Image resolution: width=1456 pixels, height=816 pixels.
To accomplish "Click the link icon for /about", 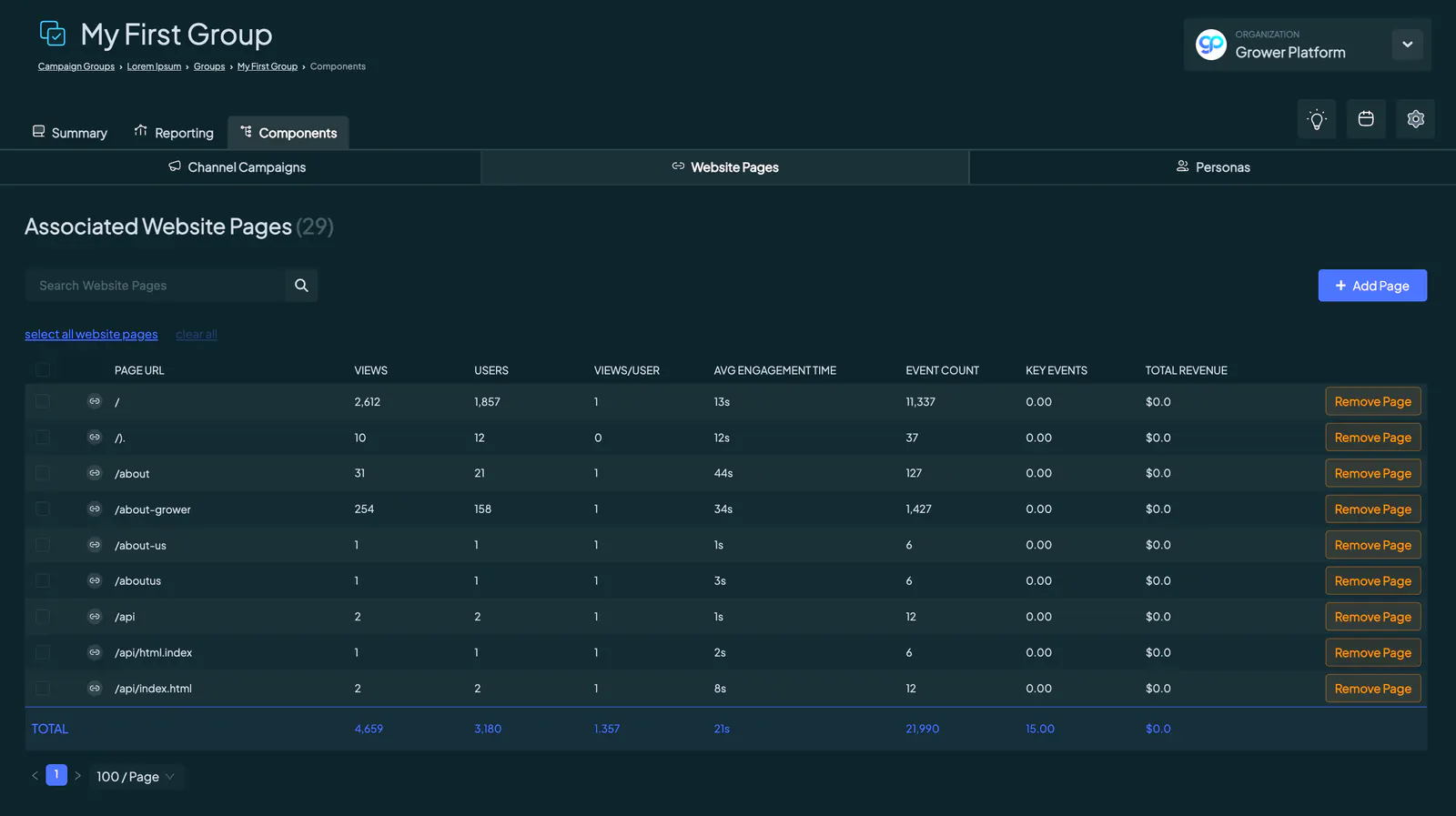I will point(95,473).
